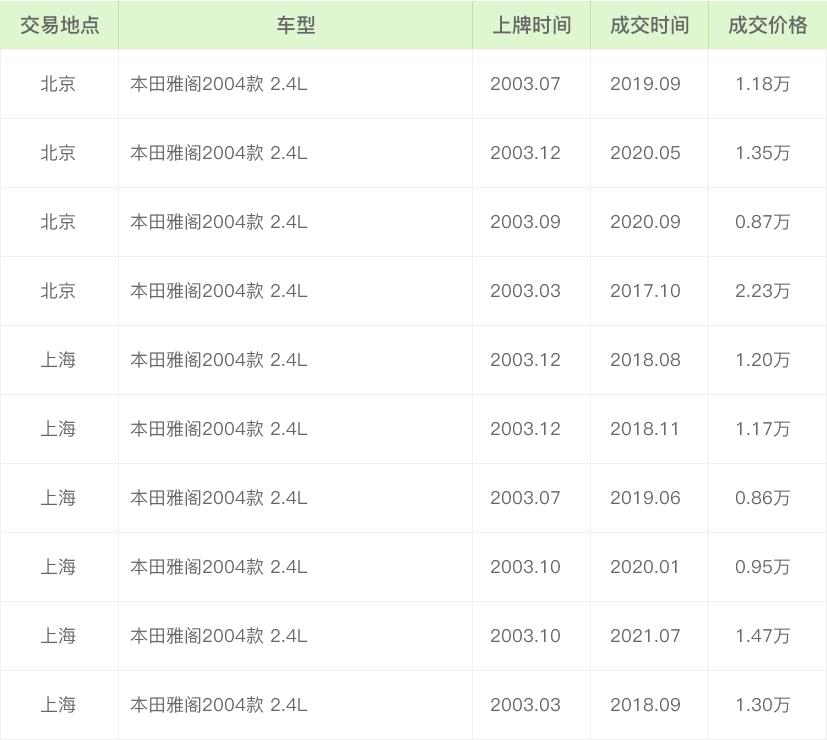The height and width of the screenshot is (740, 827).
Task: Click 上海 in the 0.95万 row
Action: click(x=58, y=567)
